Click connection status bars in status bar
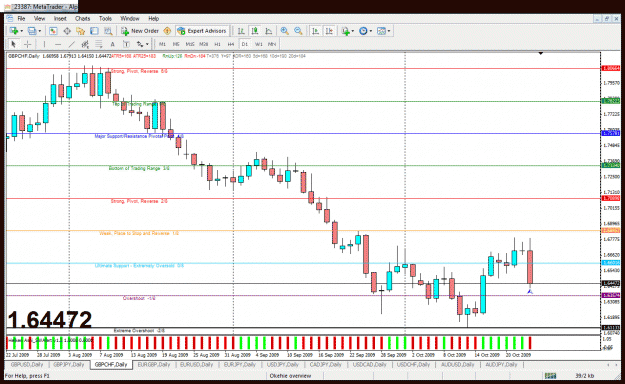 (550, 376)
